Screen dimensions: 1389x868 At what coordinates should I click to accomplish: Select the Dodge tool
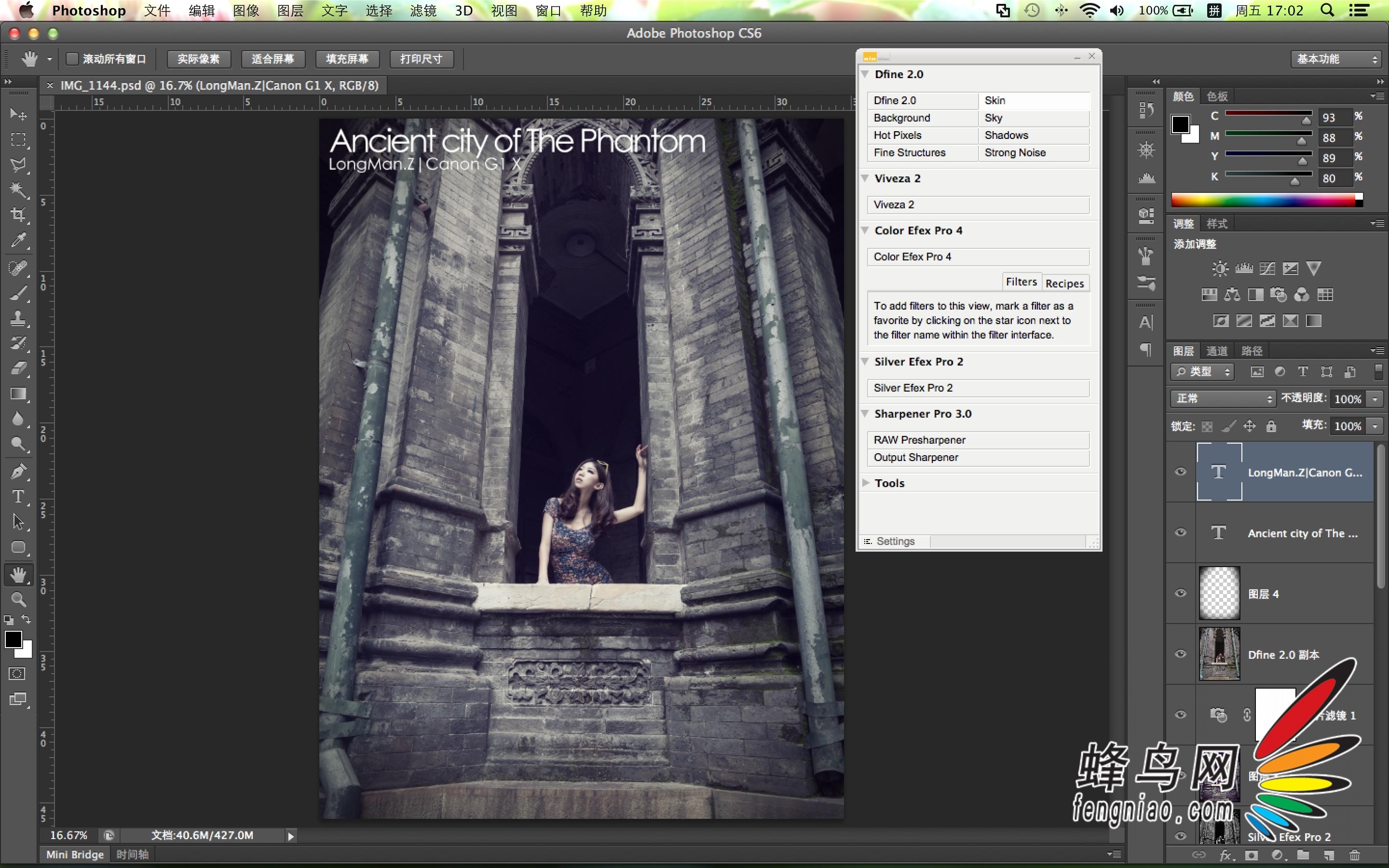click(18, 444)
